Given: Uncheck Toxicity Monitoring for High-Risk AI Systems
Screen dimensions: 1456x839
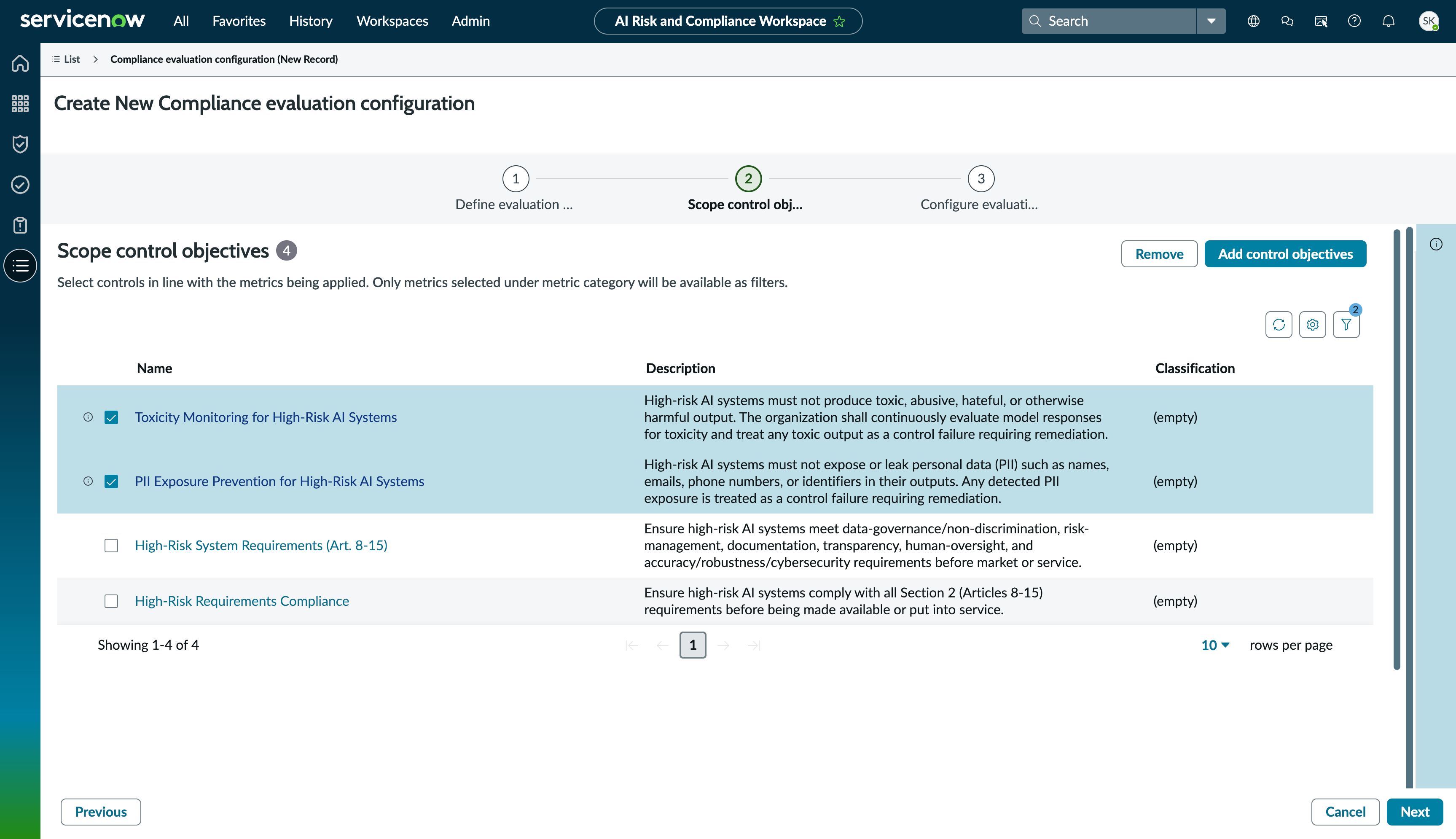Looking at the screenshot, I should [x=111, y=417].
